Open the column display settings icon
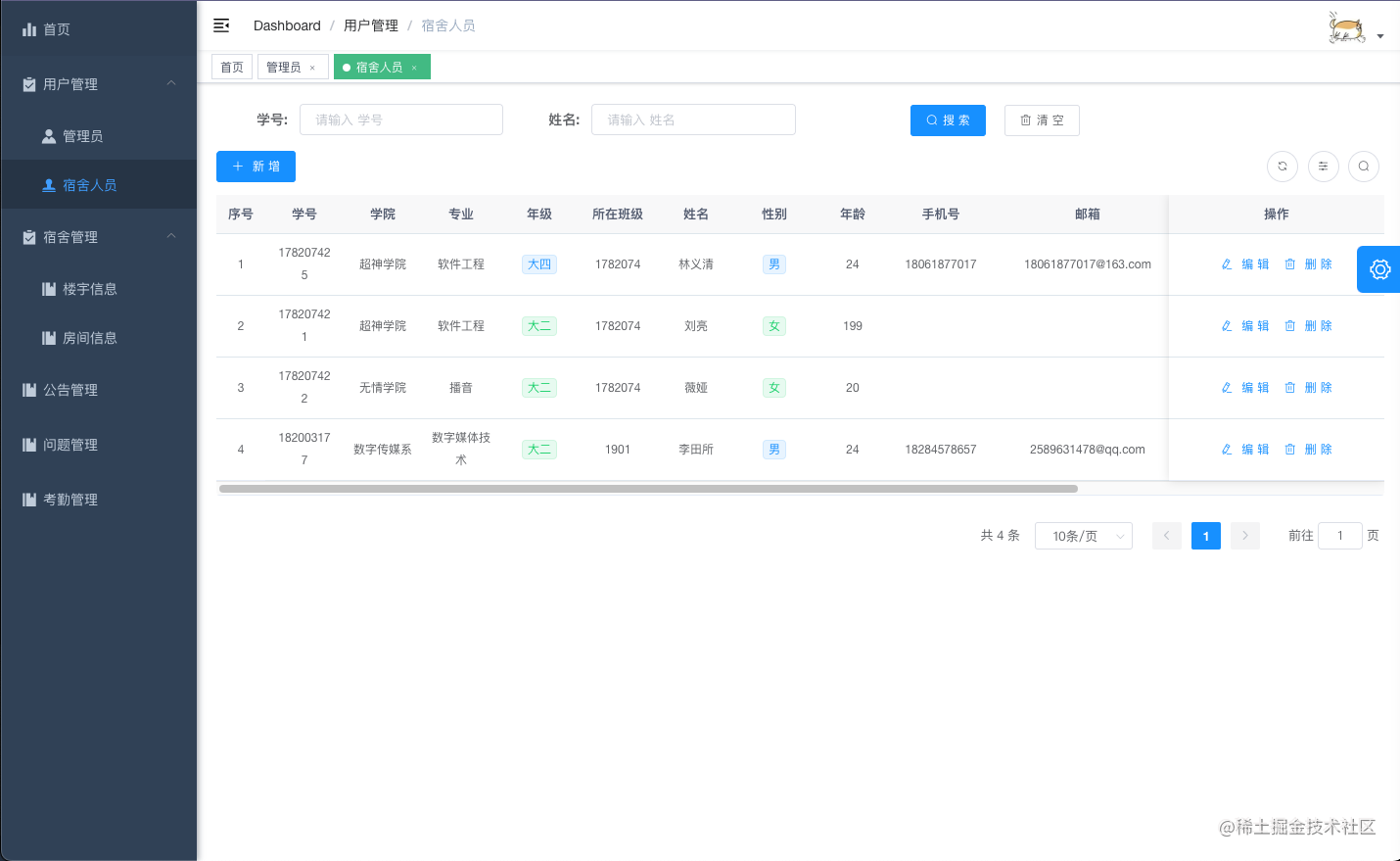The image size is (1400, 861). tap(1324, 167)
